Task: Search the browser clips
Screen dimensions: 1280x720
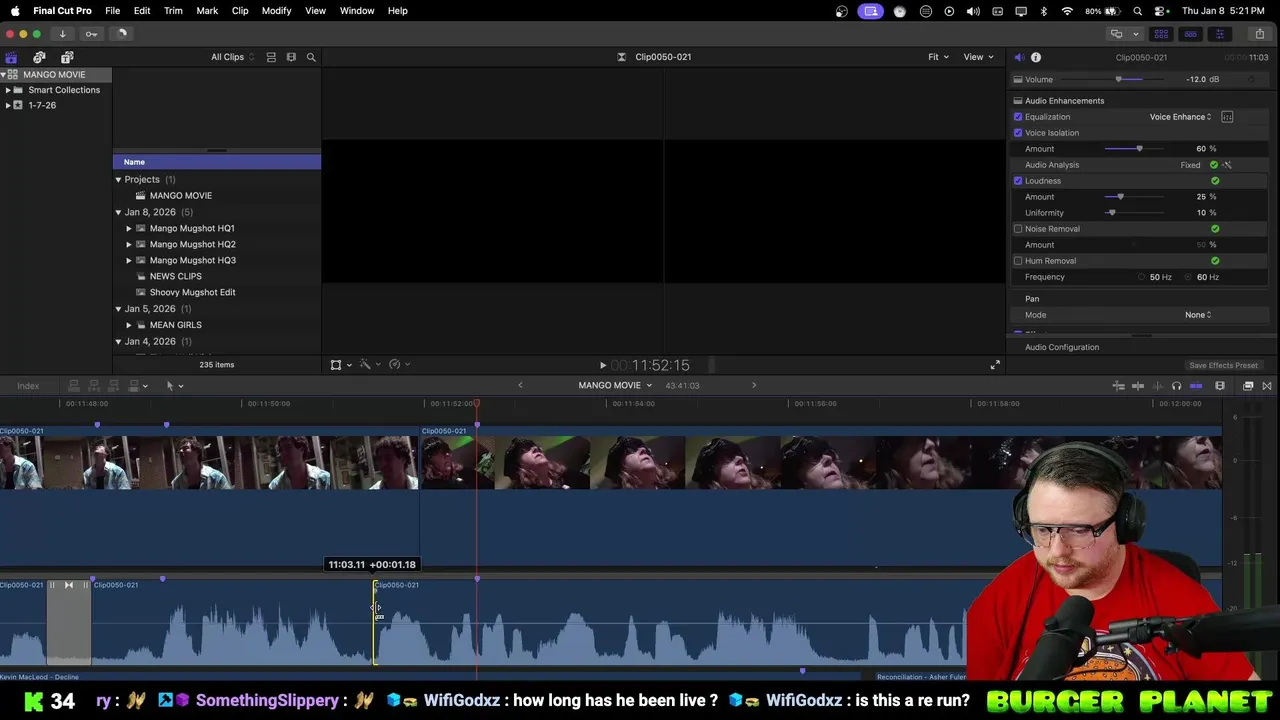Action: [311, 57]
